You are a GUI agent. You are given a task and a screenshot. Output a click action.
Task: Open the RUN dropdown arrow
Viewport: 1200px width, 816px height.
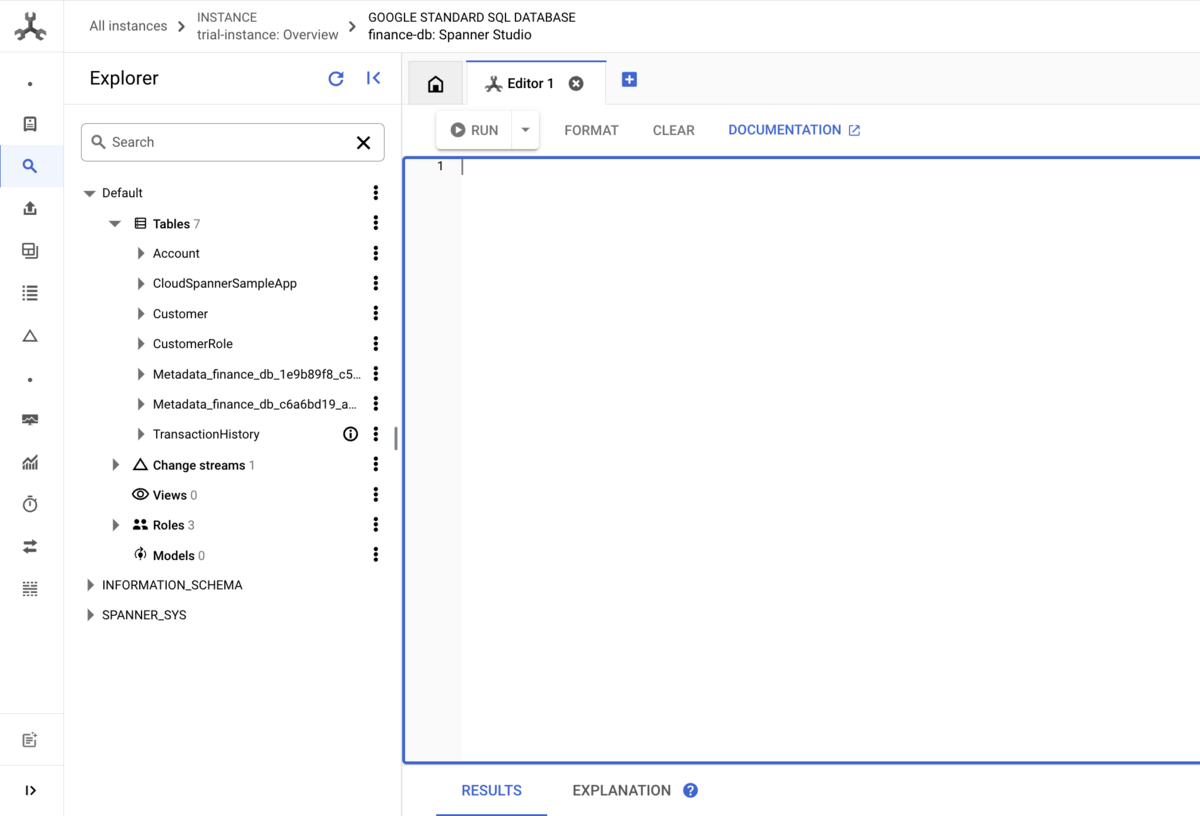[x=525, y=129]
